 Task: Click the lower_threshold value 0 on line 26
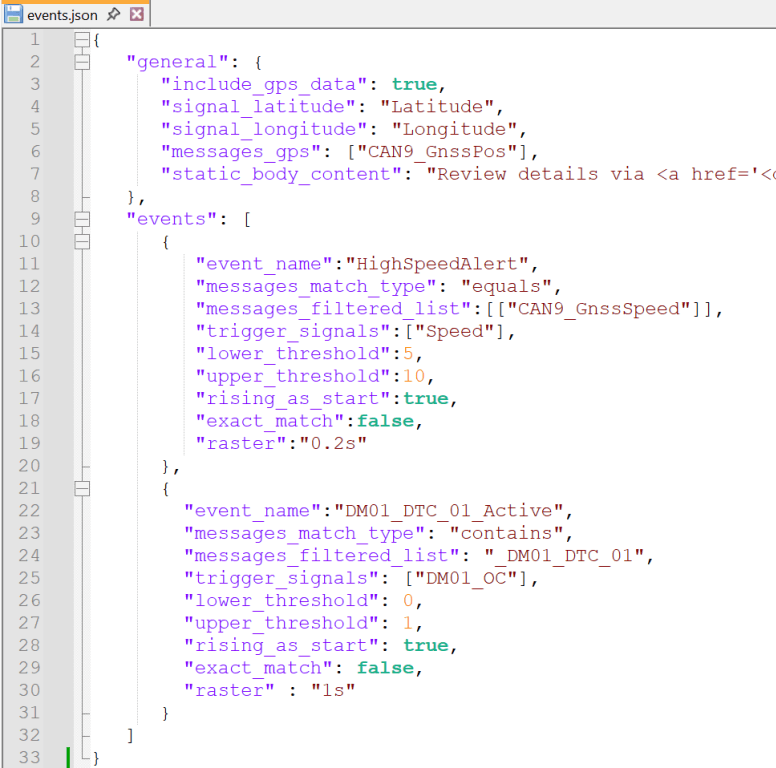[408, 600]
